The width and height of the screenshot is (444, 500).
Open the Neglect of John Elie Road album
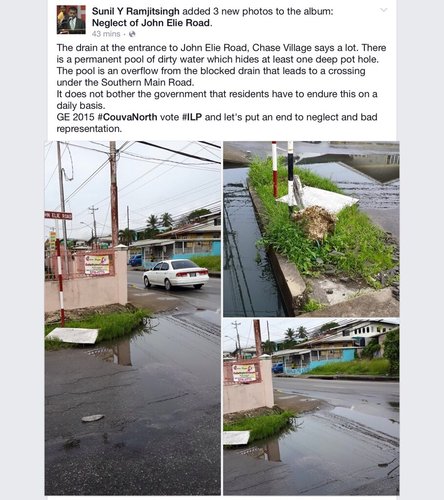click(x=151, y=23)
